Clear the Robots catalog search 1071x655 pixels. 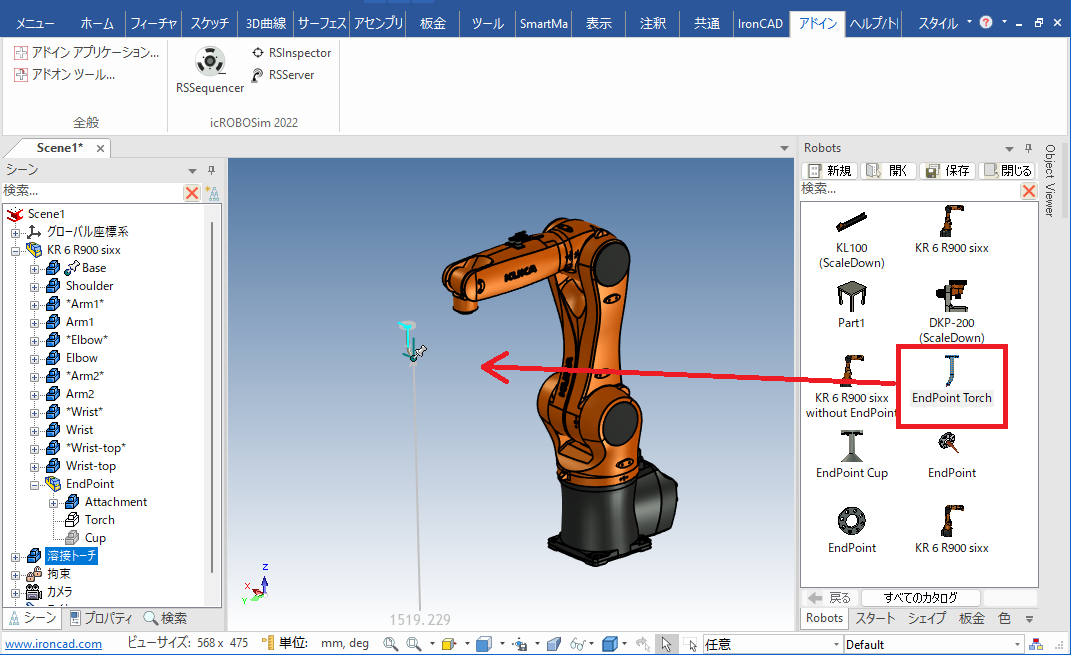point(1028,190)
